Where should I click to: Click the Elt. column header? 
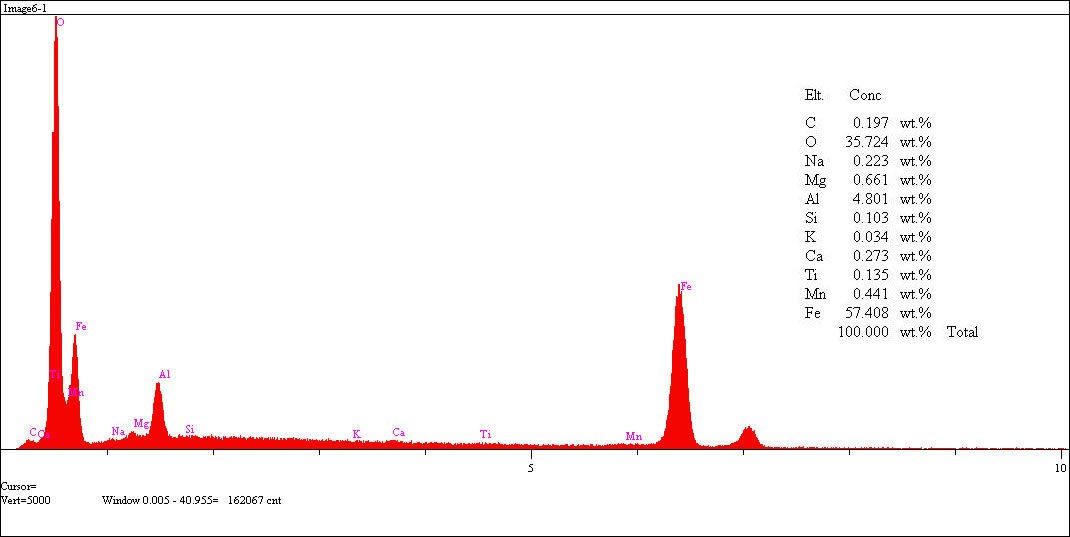tap(814, 95)
